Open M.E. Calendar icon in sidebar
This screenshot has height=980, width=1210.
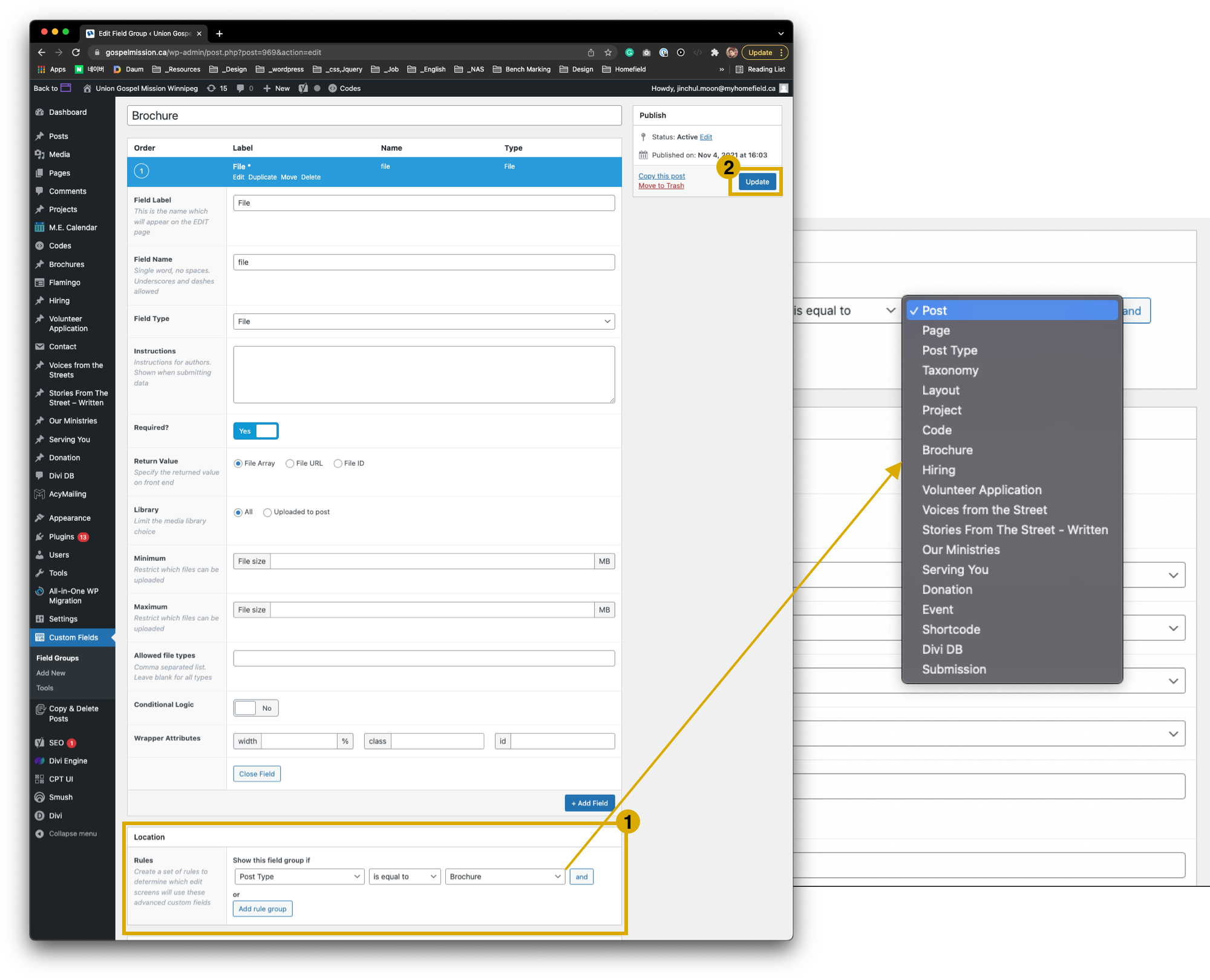40,227
